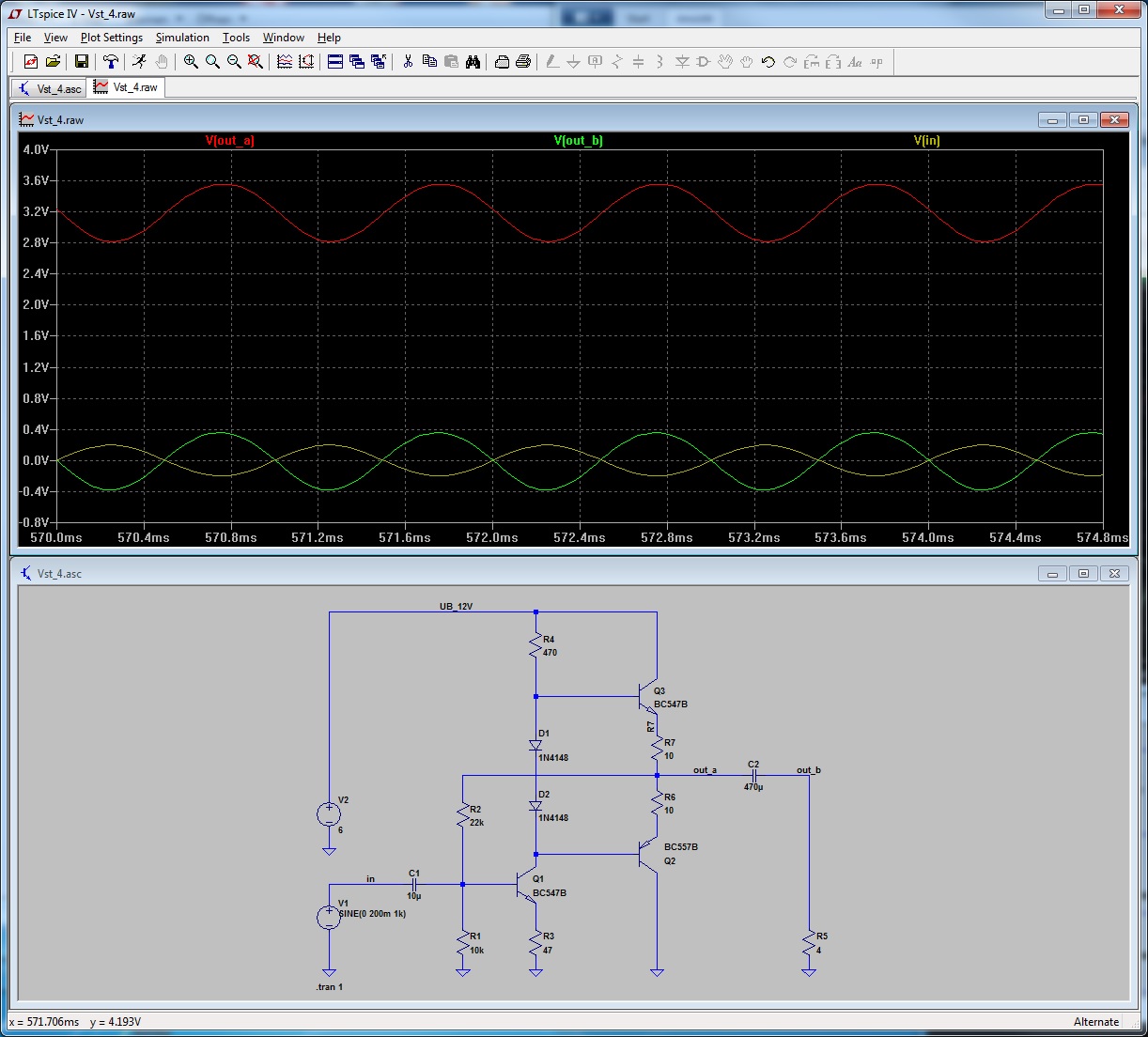Click the red V(out_a) trace label

tap(230, 141)
